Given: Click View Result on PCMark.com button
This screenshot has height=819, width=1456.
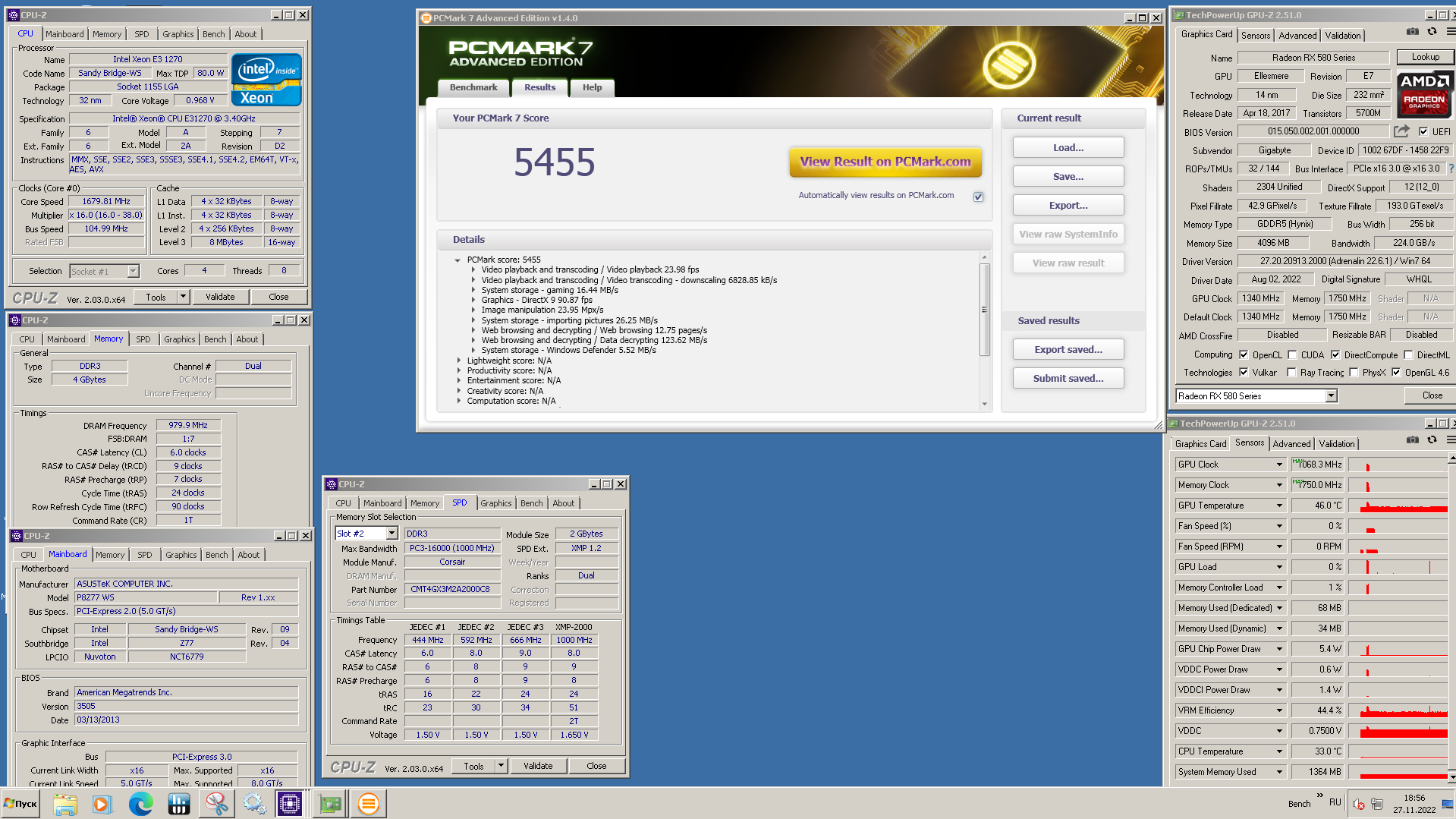Looking at the screenshot, I should click(x=885, y=162).
